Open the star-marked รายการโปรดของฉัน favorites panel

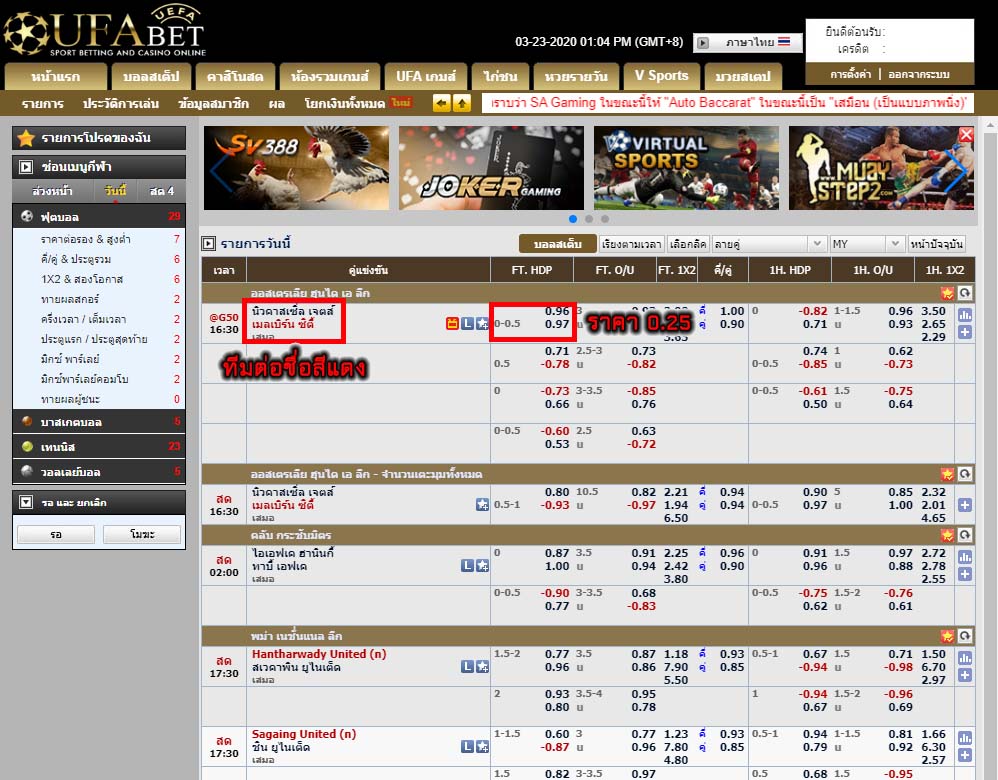click(x=99, y=138)
